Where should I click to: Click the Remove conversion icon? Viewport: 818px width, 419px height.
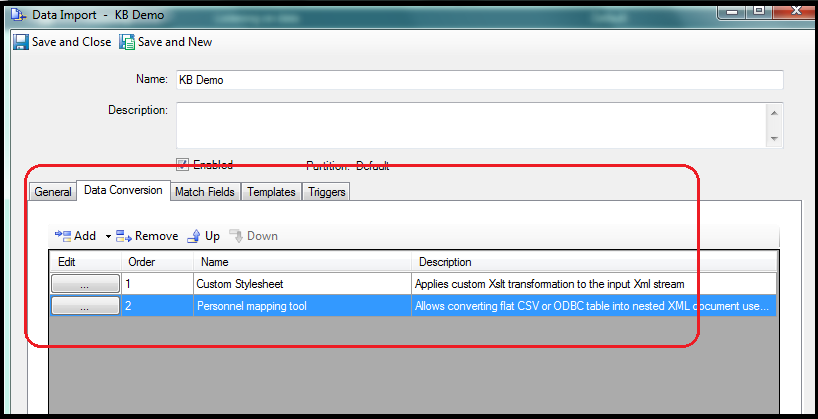(124, 236)
